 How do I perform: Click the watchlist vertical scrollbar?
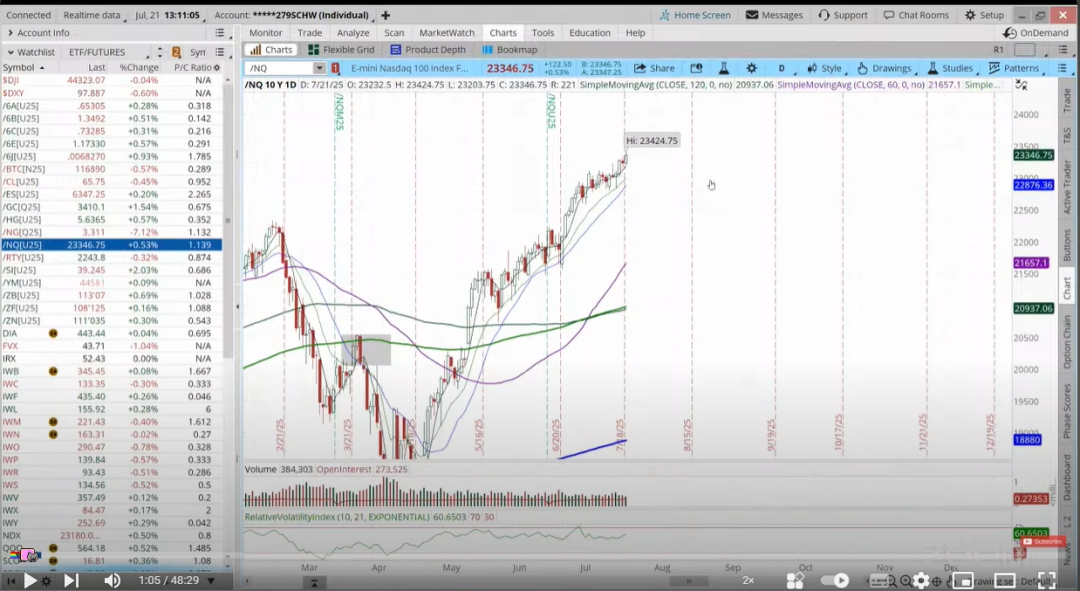[x=228, y=220]
